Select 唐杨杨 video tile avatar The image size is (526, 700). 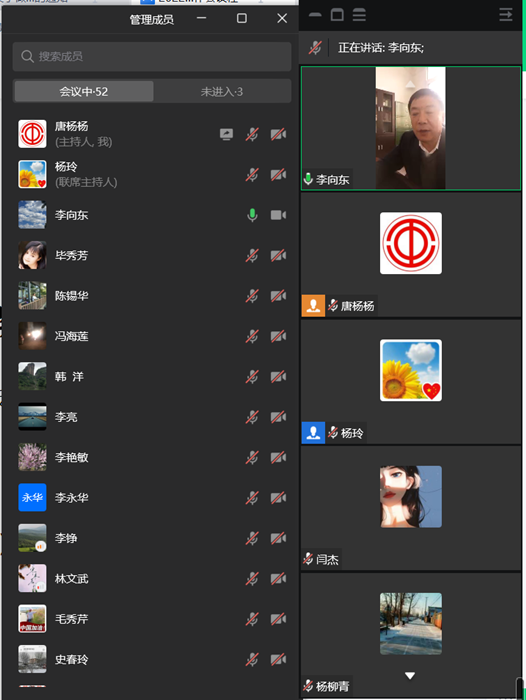pyautogui.click(x=411, y=243)
